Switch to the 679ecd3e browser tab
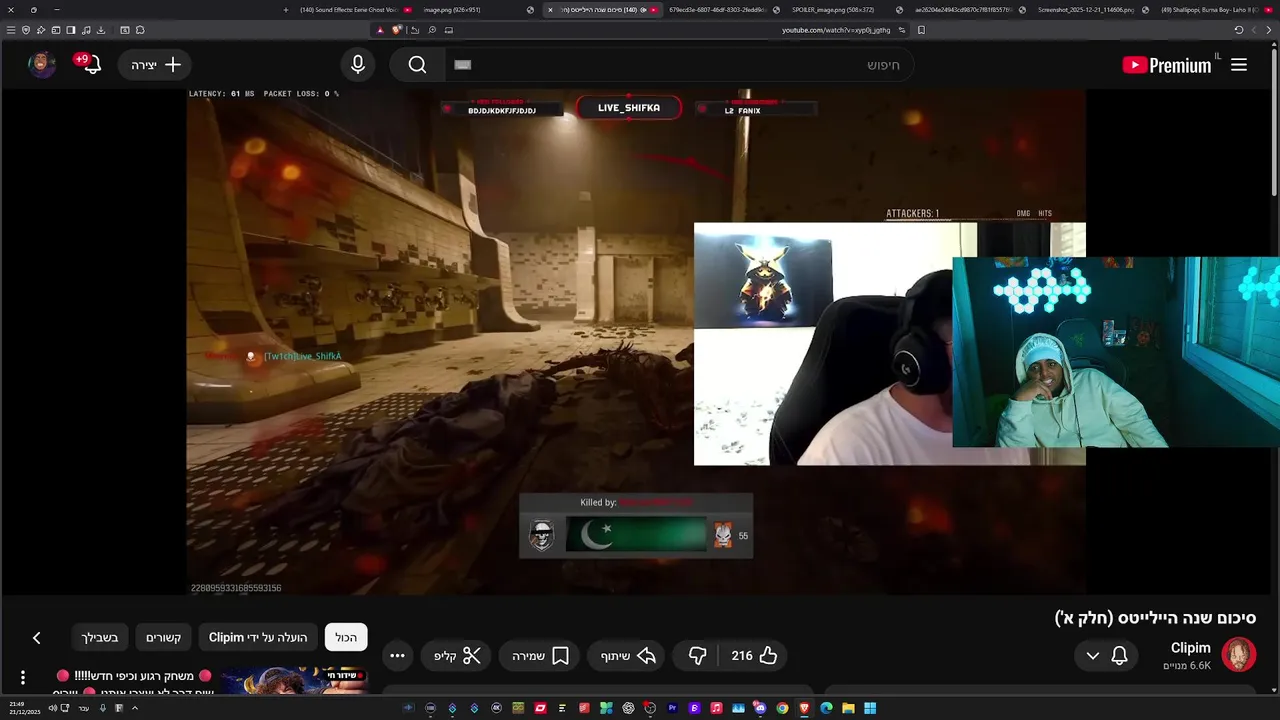The height and width of the screenshot is (720, 1280). point(724,10)
